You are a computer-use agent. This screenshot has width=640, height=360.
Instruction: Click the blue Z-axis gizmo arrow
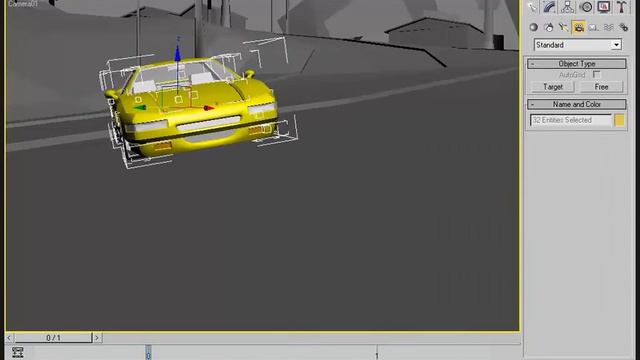pos(178,53)
